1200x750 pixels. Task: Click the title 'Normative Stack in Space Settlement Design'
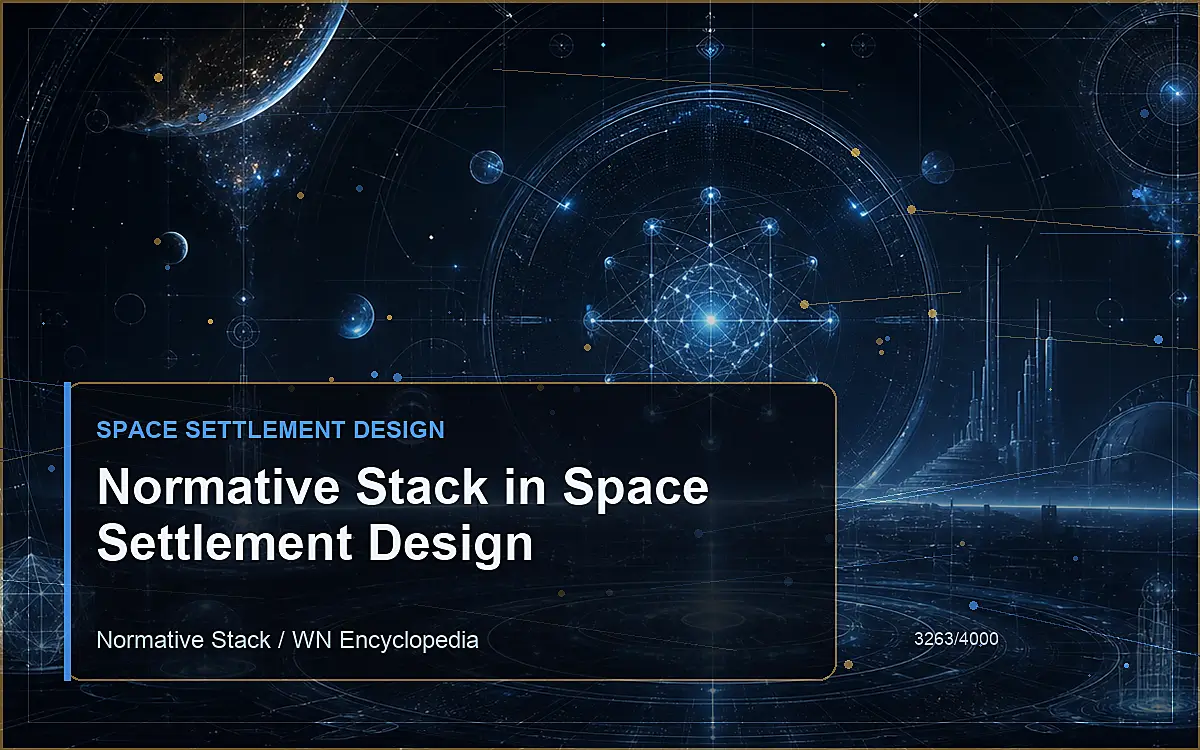(x=402, y=515)
